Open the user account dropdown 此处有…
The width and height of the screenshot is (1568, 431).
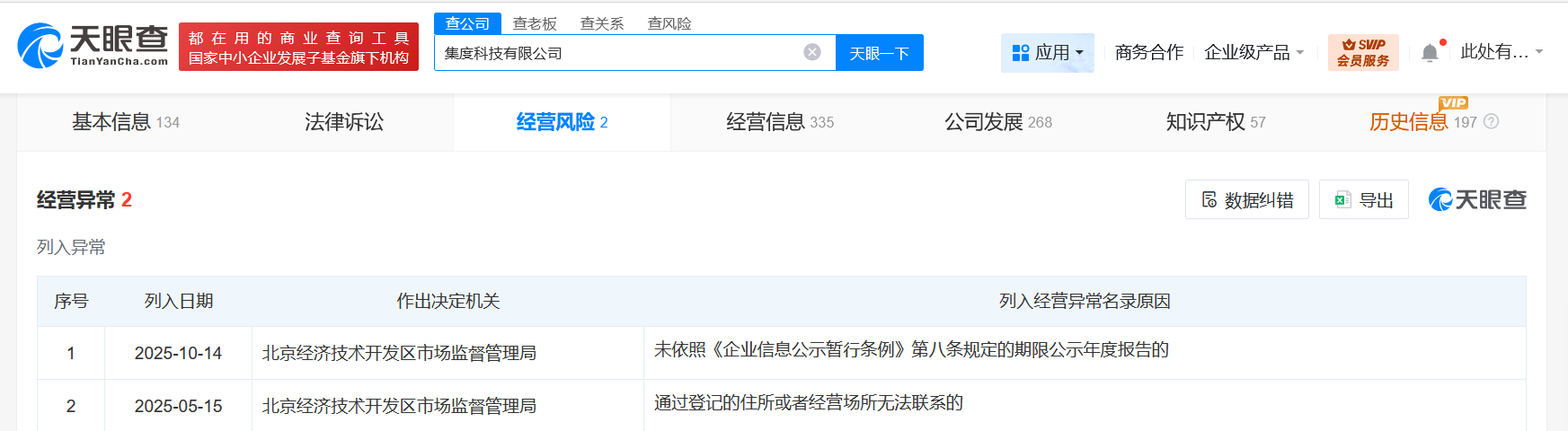click(x=1501, y=52)
